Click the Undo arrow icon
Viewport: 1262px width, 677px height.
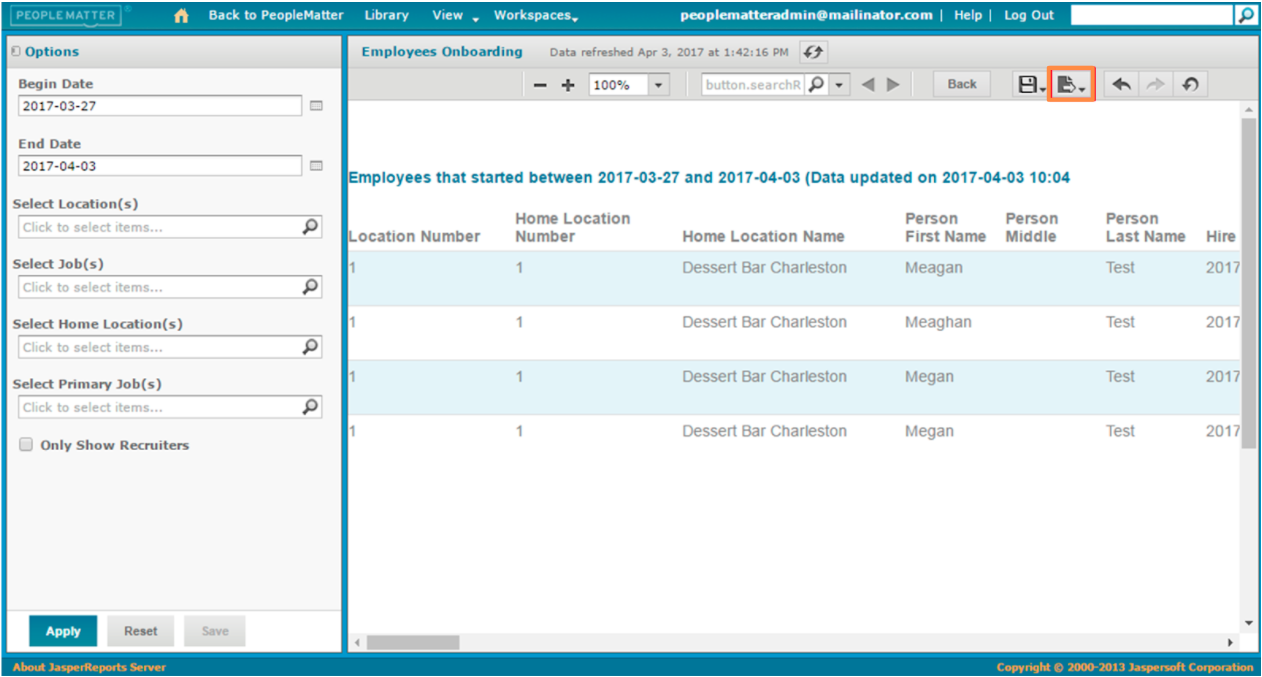coord(1122,85)
